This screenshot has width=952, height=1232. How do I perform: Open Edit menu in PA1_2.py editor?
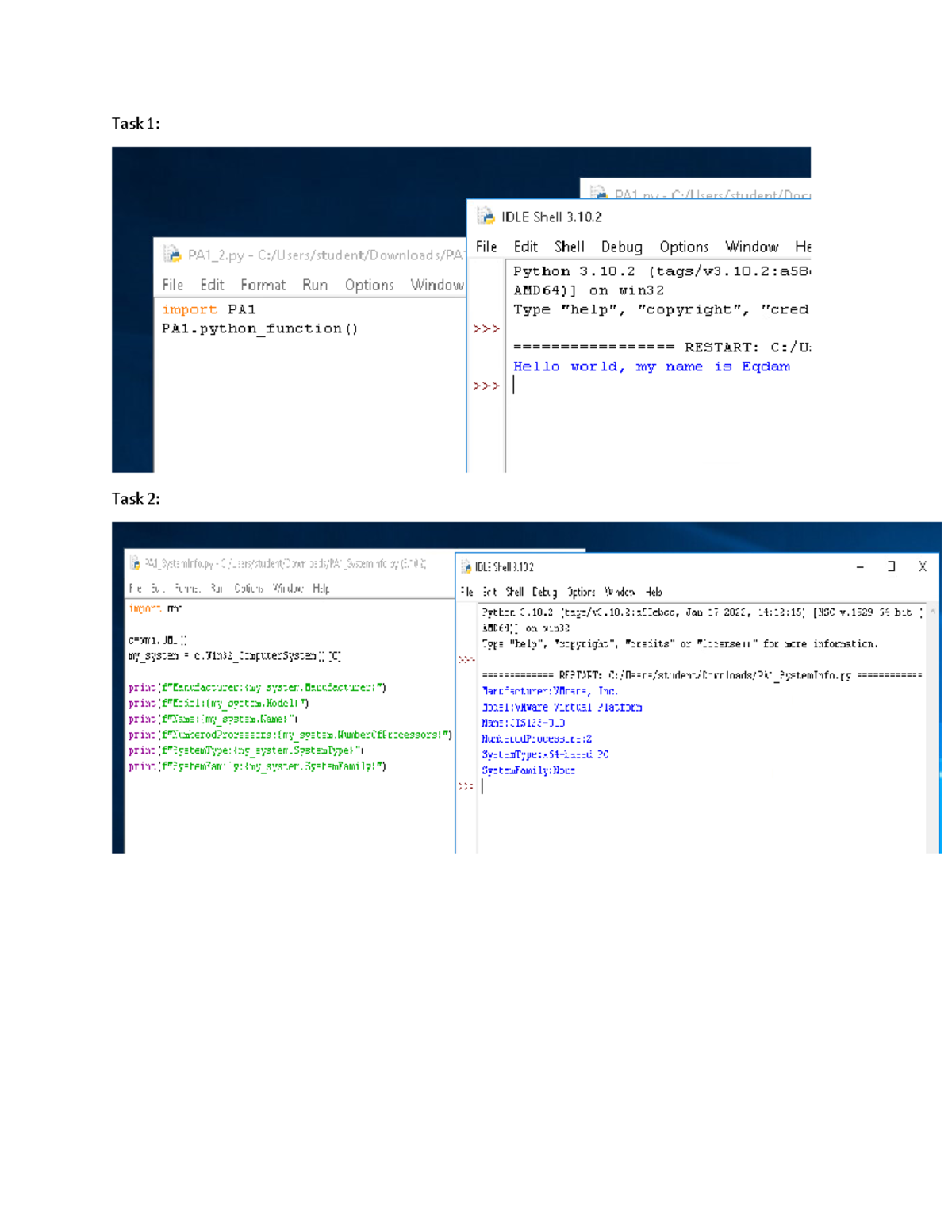pyautogui.click(x=212, y=285)
